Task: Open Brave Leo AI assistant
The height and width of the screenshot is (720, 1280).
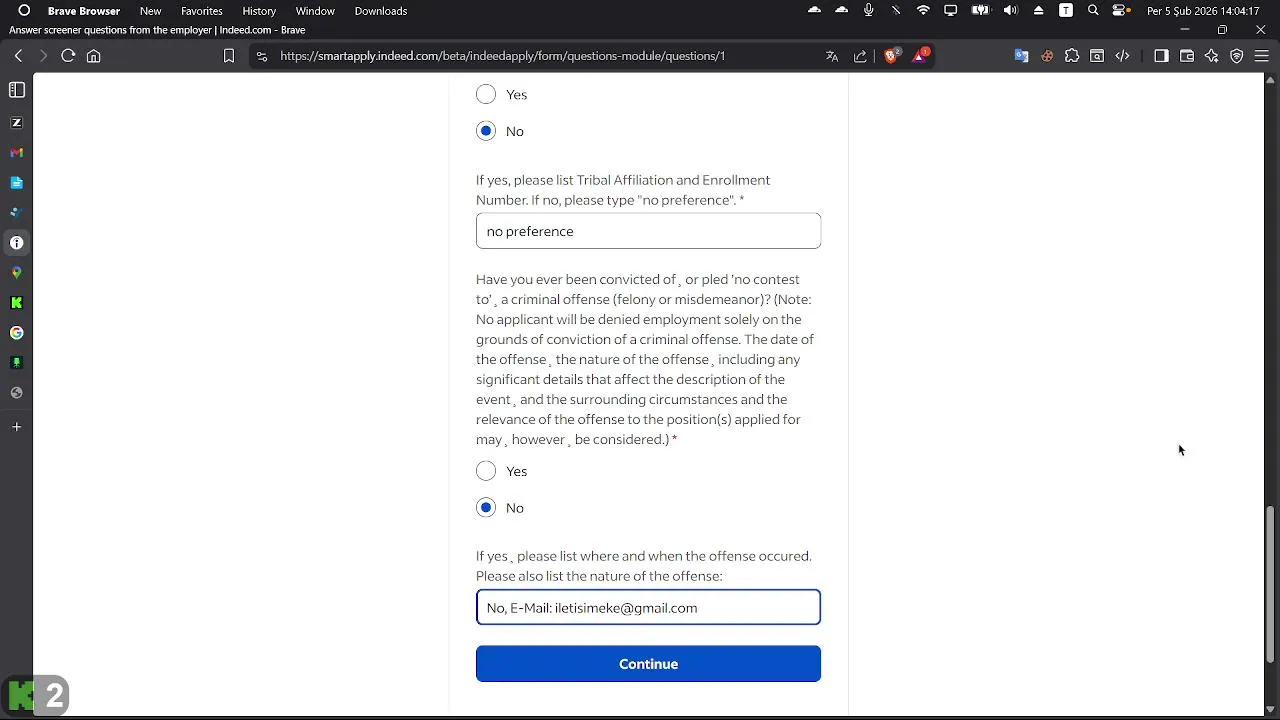Action: pyautogui.click(x=1212, y=56)
